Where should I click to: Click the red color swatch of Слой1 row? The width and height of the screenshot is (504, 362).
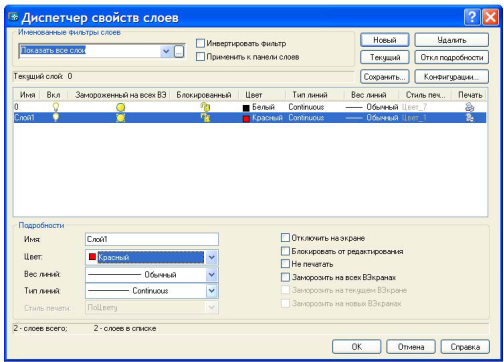(246, 118)
